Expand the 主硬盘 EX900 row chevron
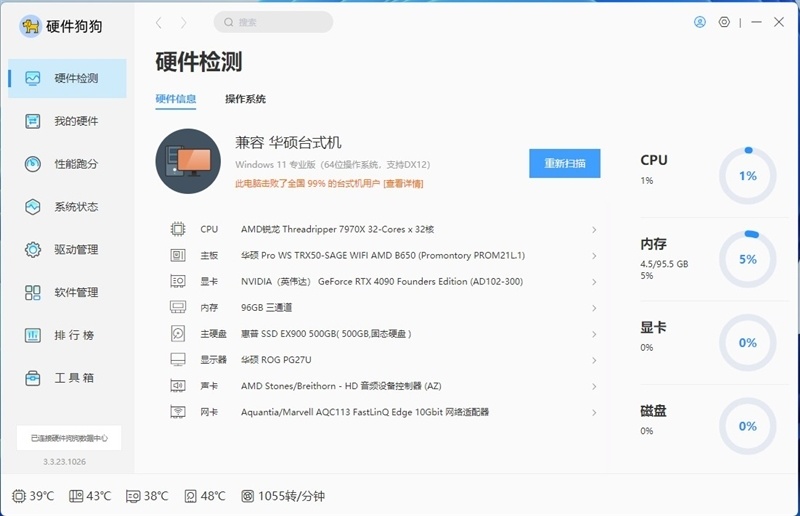800x516 pixels. (594, 334)
